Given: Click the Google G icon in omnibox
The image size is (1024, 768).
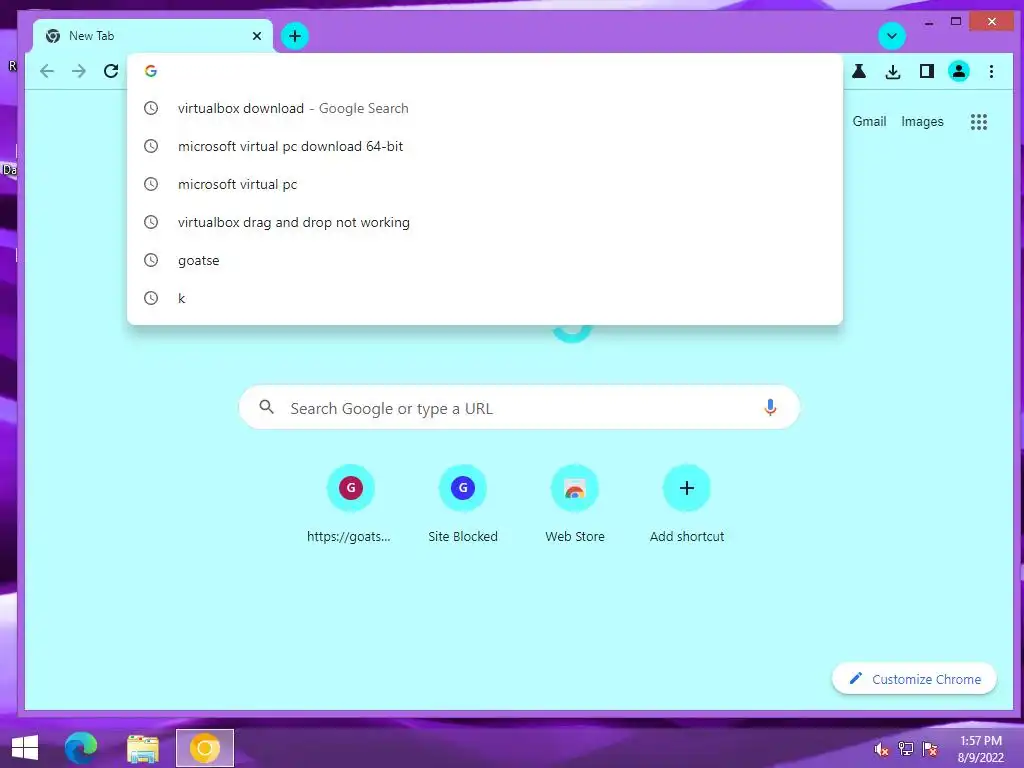Looking at the screenshot, I should [151, 71].
